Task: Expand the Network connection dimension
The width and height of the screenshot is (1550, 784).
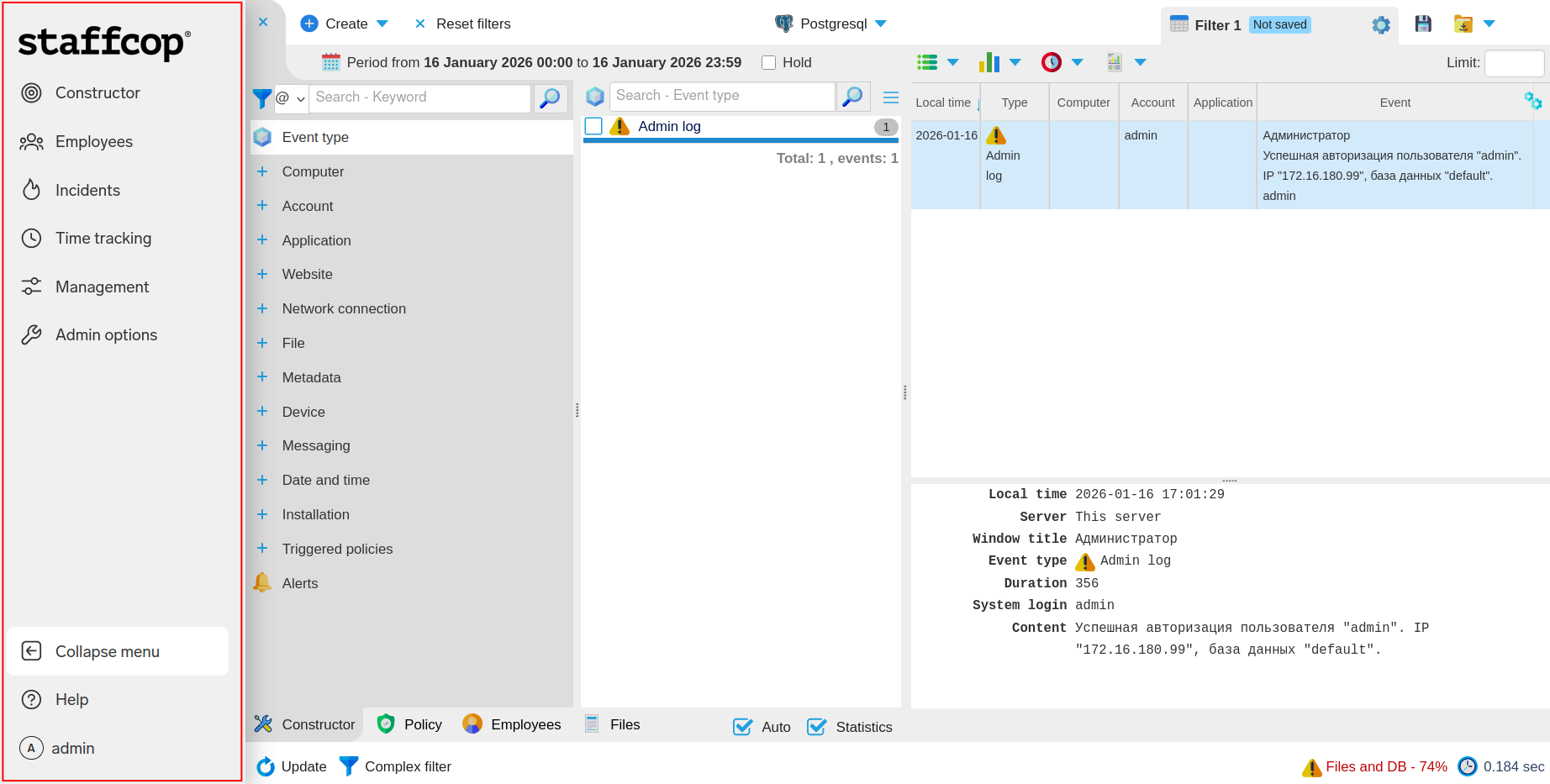Action: coord(262,308)
